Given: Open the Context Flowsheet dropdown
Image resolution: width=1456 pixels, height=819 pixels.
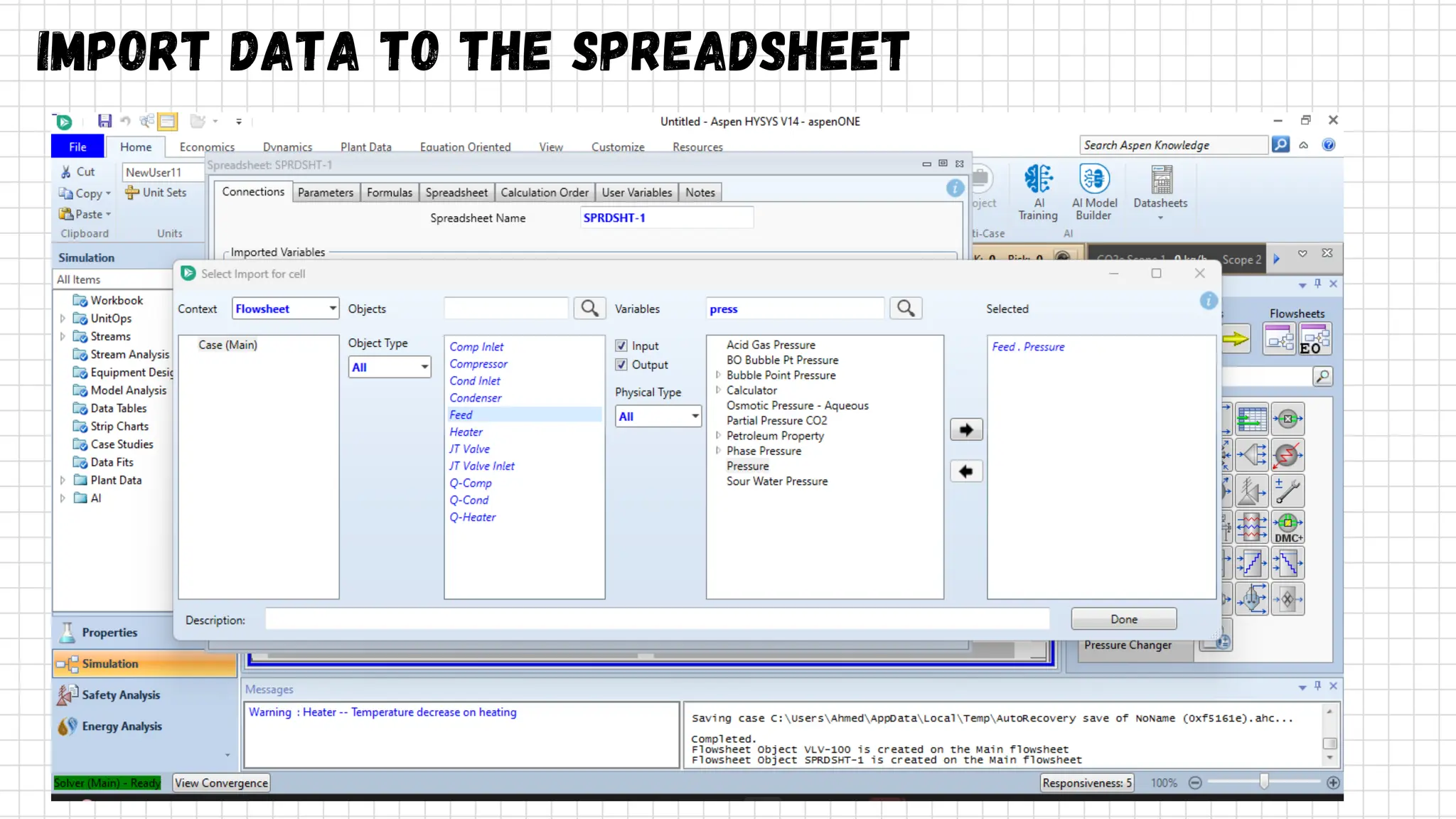Looking at the screenshot, I should point(285,309).
